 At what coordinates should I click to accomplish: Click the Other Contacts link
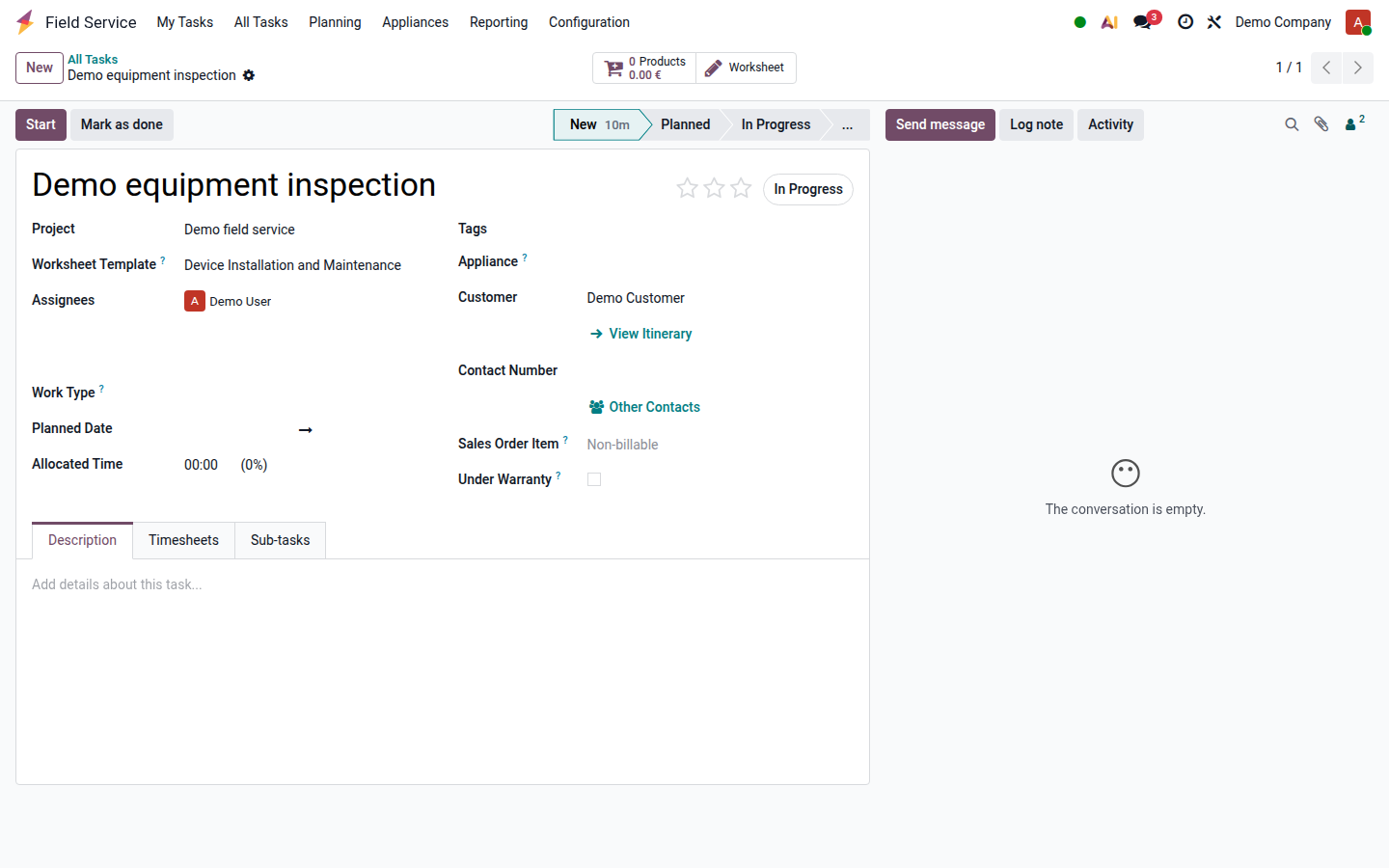tap(644, 407)
